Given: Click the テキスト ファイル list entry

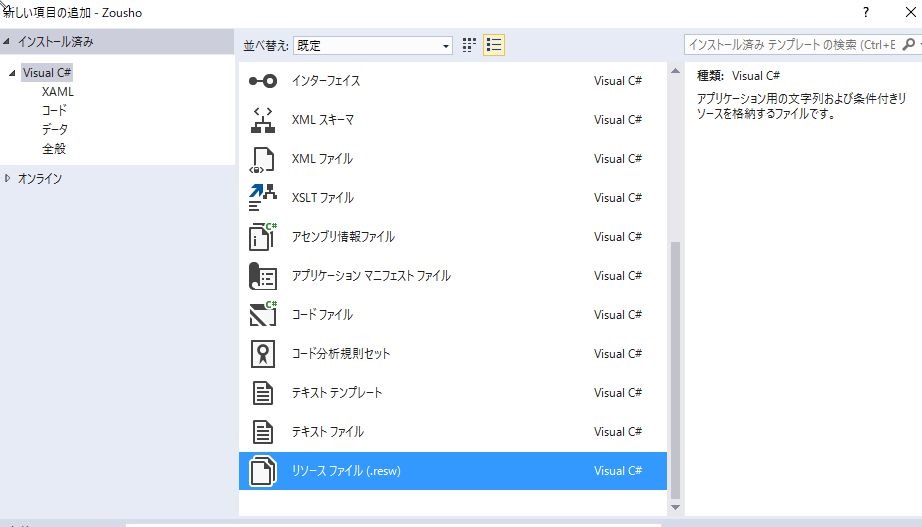Looking at the screenshot, I should pos(327,432).
